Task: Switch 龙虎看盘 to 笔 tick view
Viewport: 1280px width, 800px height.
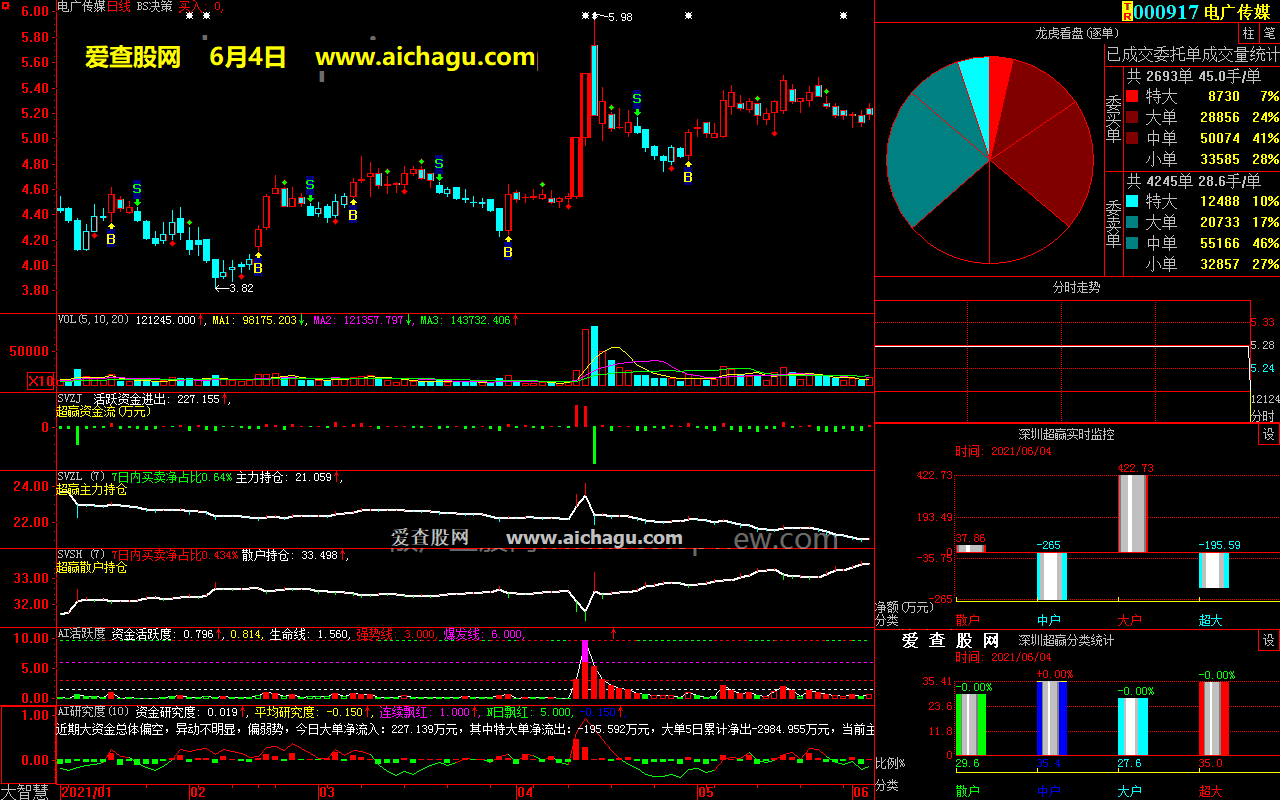Action: click(1269, 33)
